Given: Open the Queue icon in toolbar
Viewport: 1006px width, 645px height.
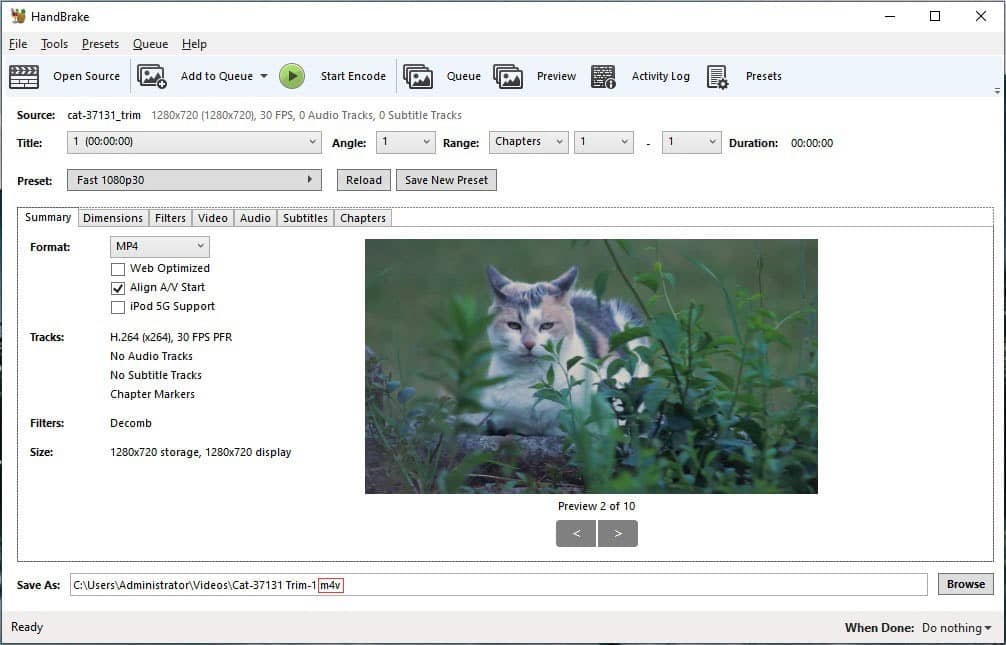Looking at the screenshot, I should click(418, 76).
